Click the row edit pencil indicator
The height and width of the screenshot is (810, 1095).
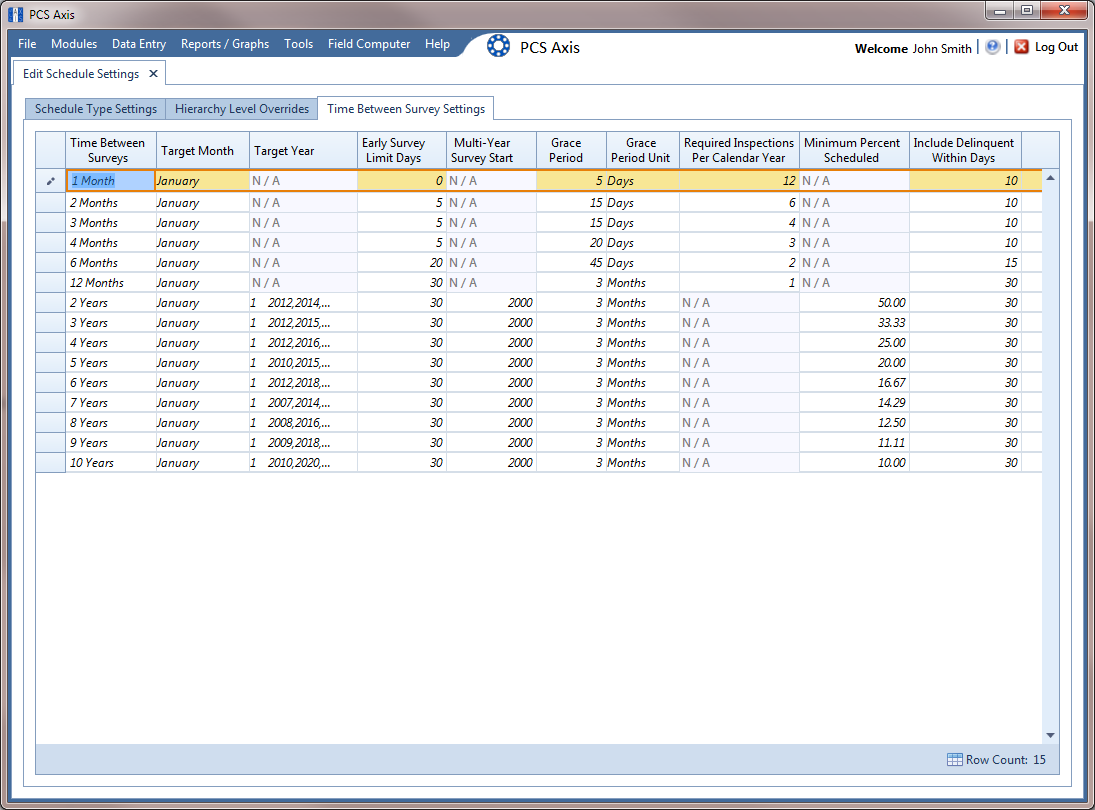(50, 181)
